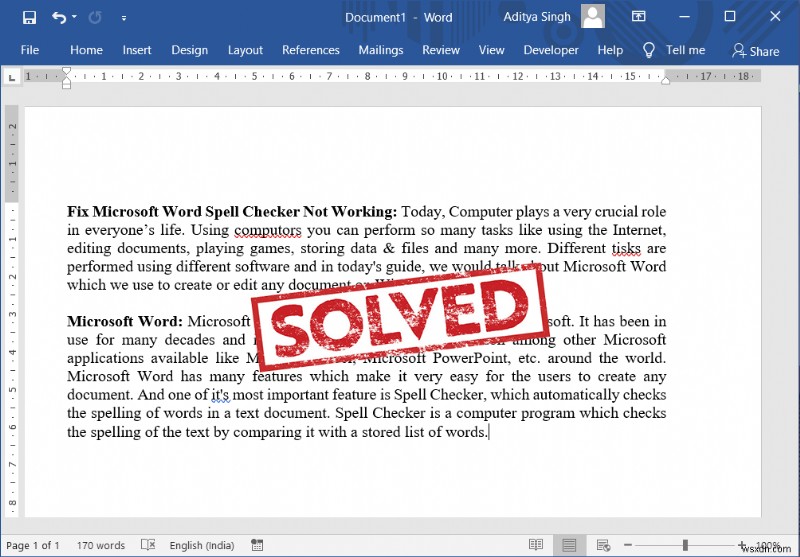Open the File tab

click(30, 50)
